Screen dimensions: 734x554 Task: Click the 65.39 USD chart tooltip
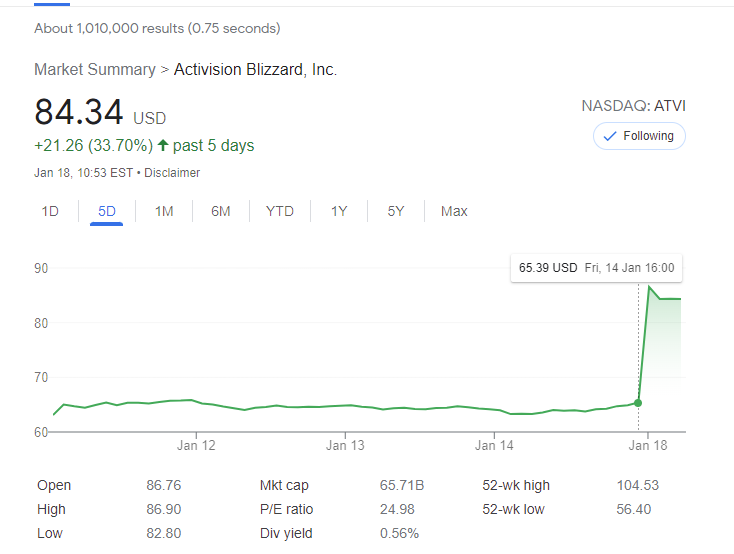pos(596,268)
